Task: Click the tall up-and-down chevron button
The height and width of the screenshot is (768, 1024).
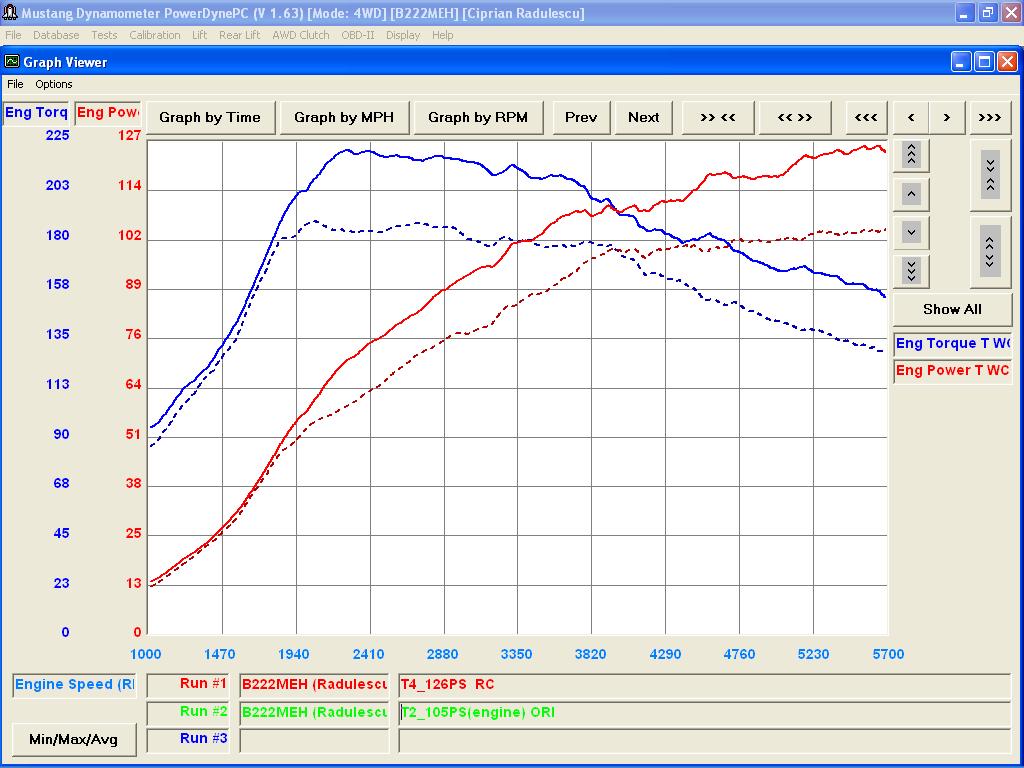Action: tap(990, 252)
